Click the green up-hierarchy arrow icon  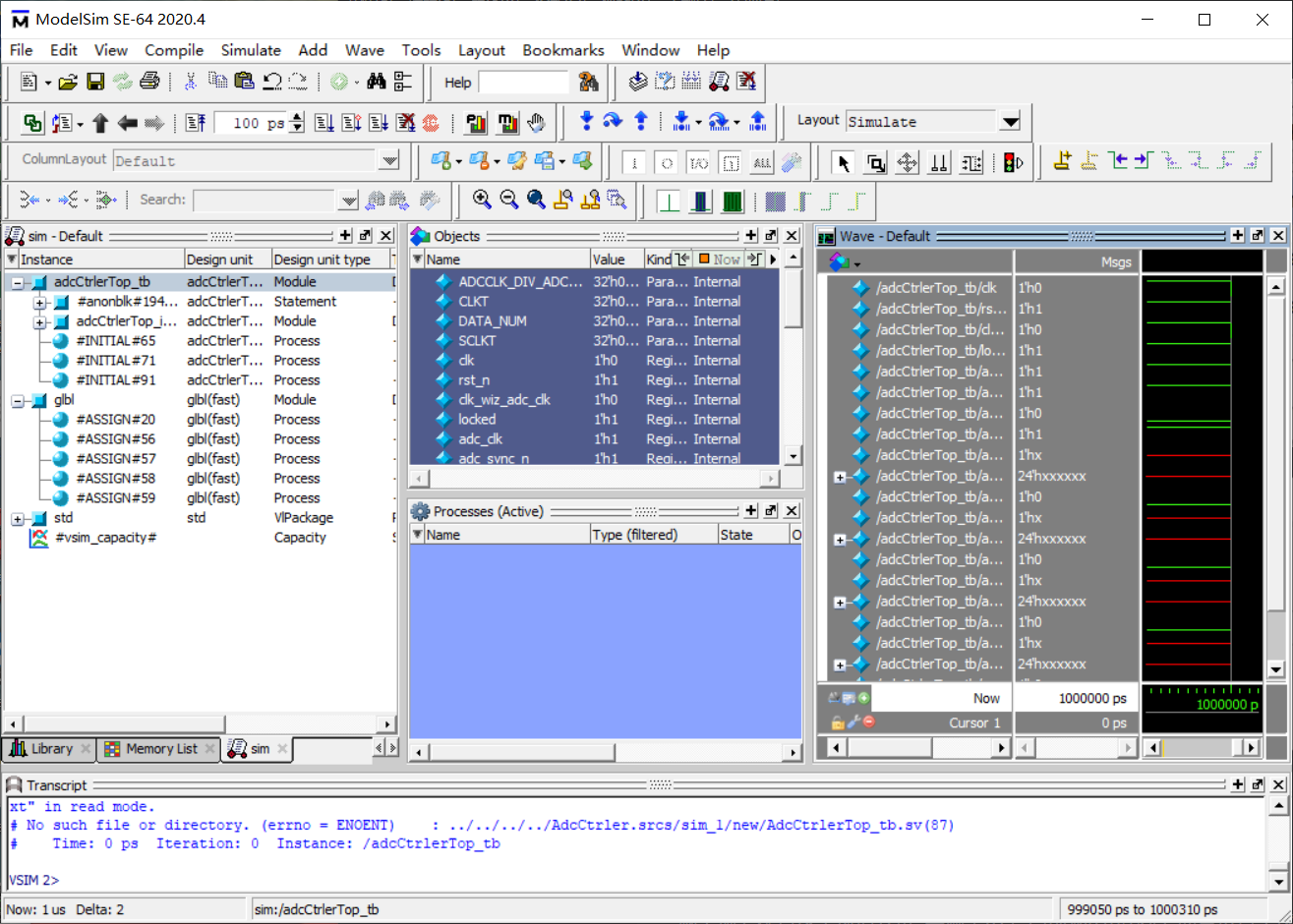point(100,123)
